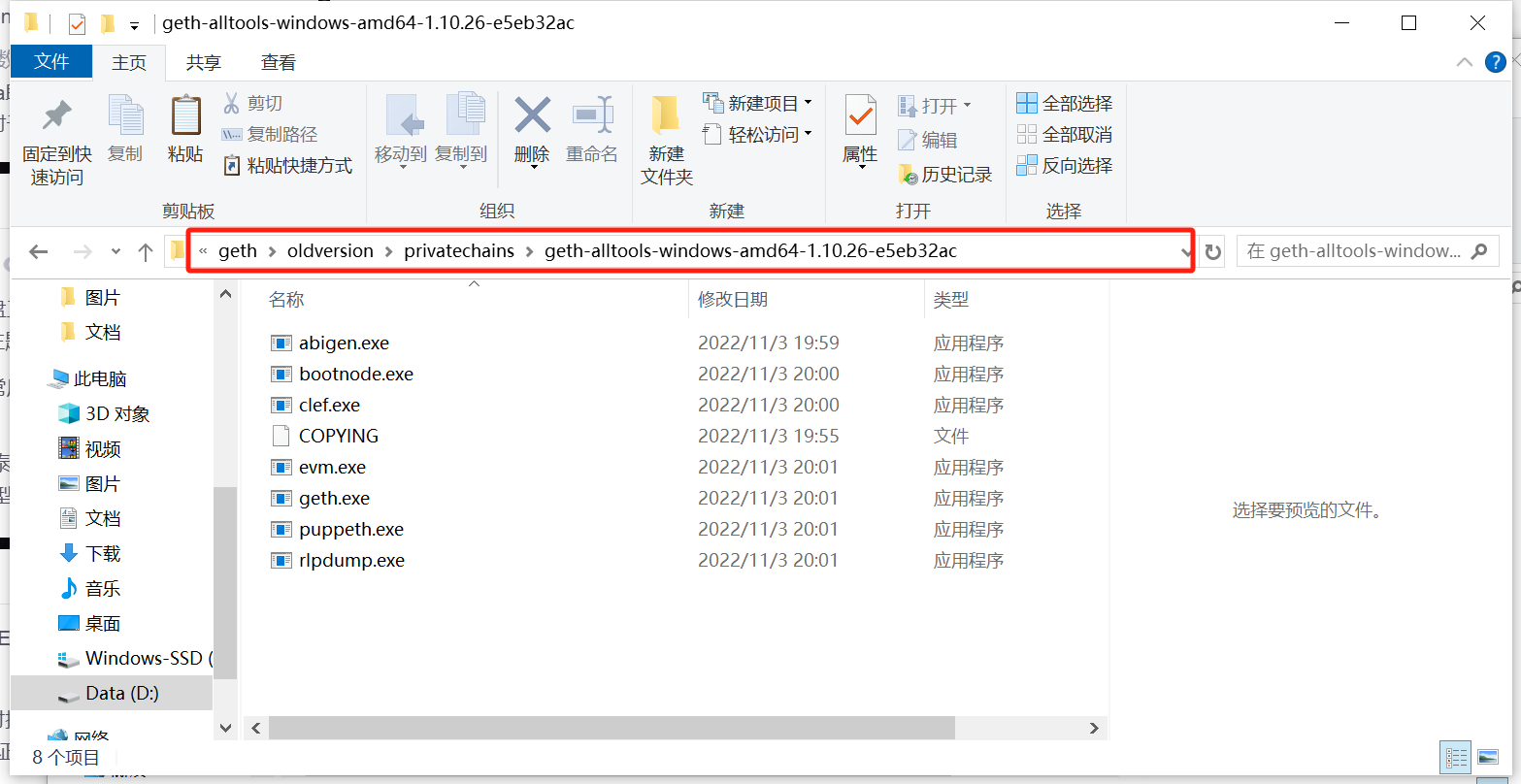The height and width of the screenshot is (784, 1521).
Task: Open the File (文件) tab
Action: click(x=51, y=62)
